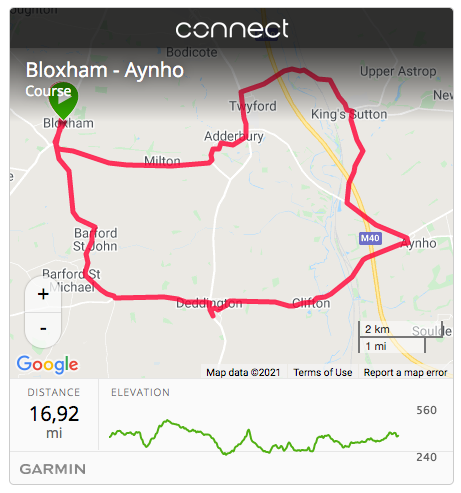The width and height of the screenshot is (461, 493).
Task: Click Map data ©2021 attribution
Action: pyautogui.click(x=243, y=372)
